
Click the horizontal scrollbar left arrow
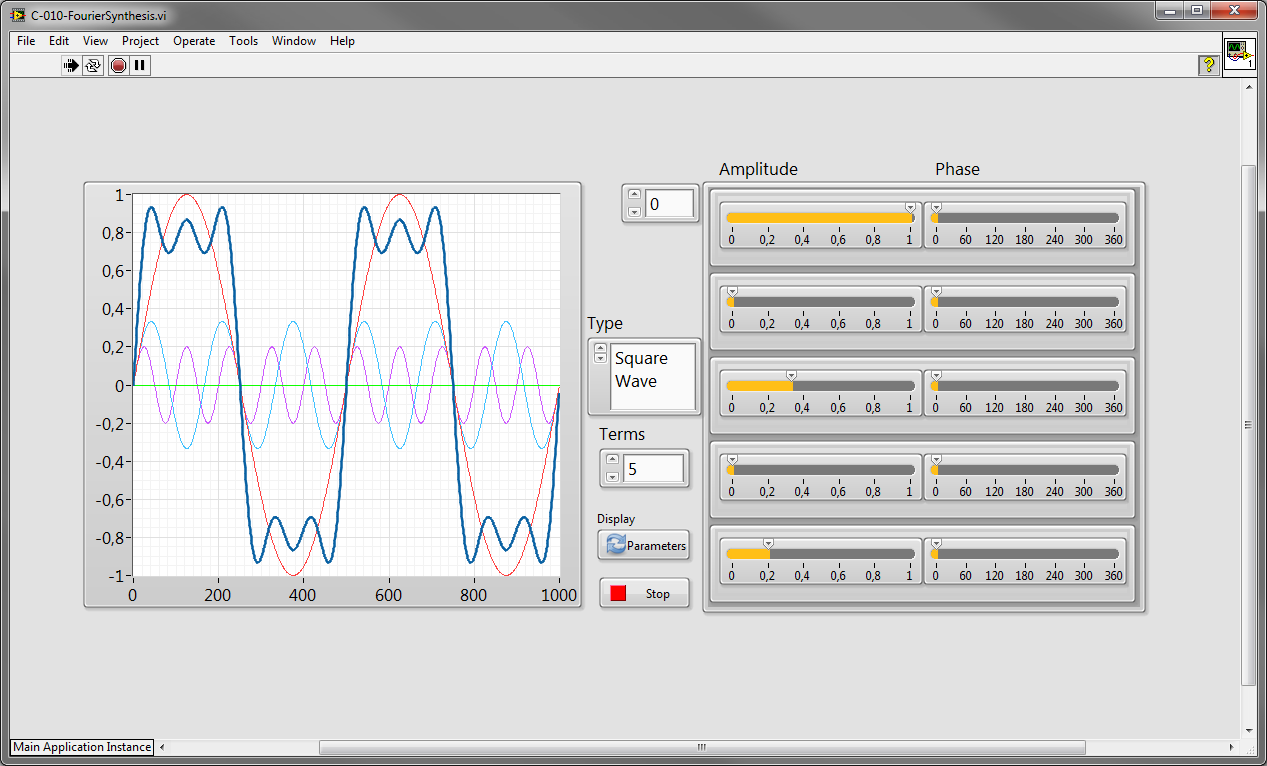[x=163, y=747]
